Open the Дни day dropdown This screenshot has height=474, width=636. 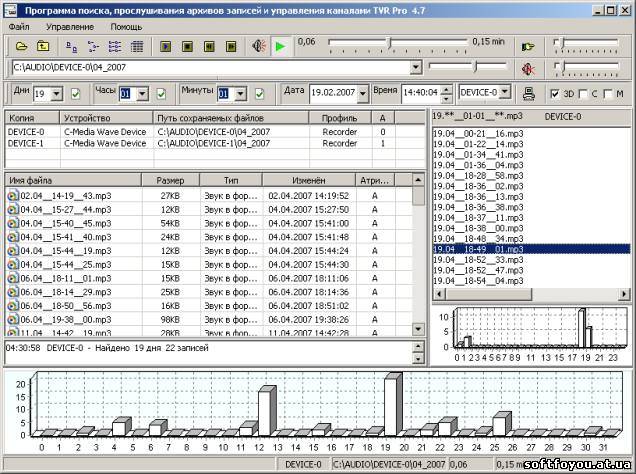pyautogui.click(x=58, y=93)
